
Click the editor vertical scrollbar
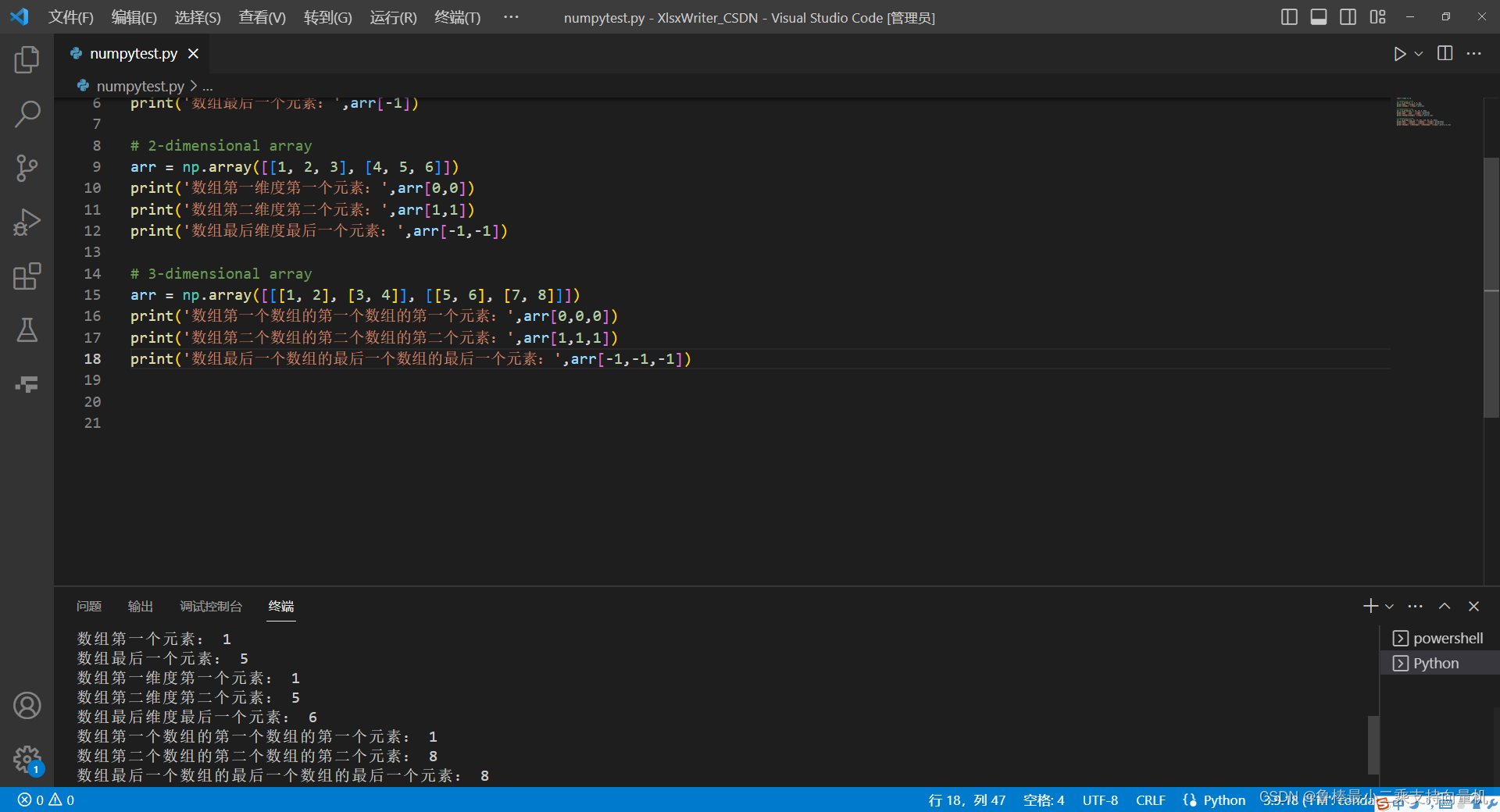click(1491, 287)
